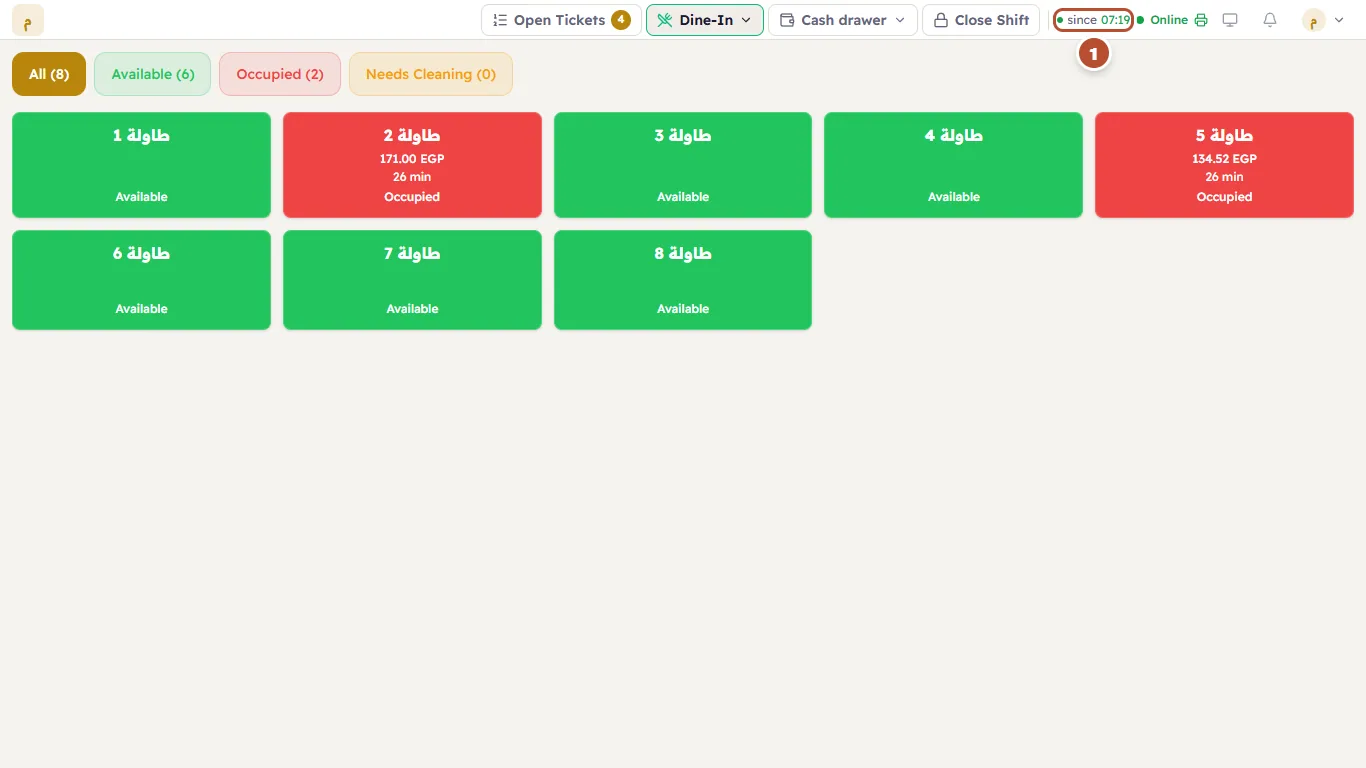Expand the Cash drawer dropdown
This screenshot has width=1366, height=768.
843,20
